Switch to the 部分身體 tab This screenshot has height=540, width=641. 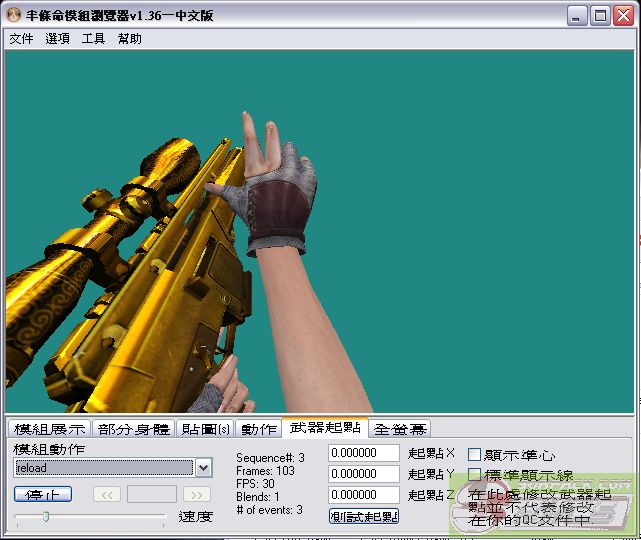(x=135, y=429)
